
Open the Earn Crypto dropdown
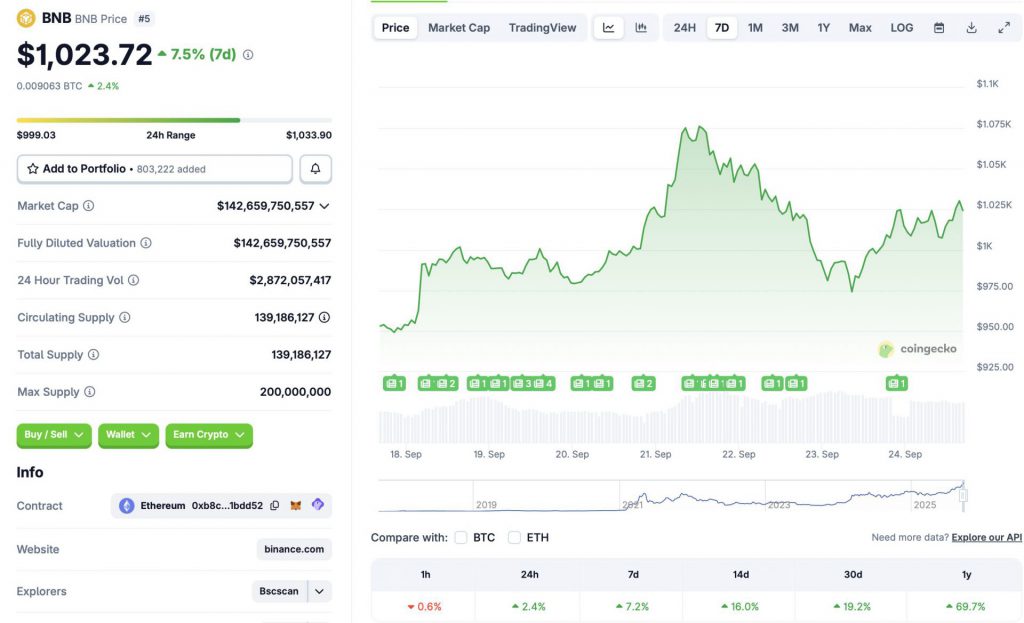click(x=209, y=435)
